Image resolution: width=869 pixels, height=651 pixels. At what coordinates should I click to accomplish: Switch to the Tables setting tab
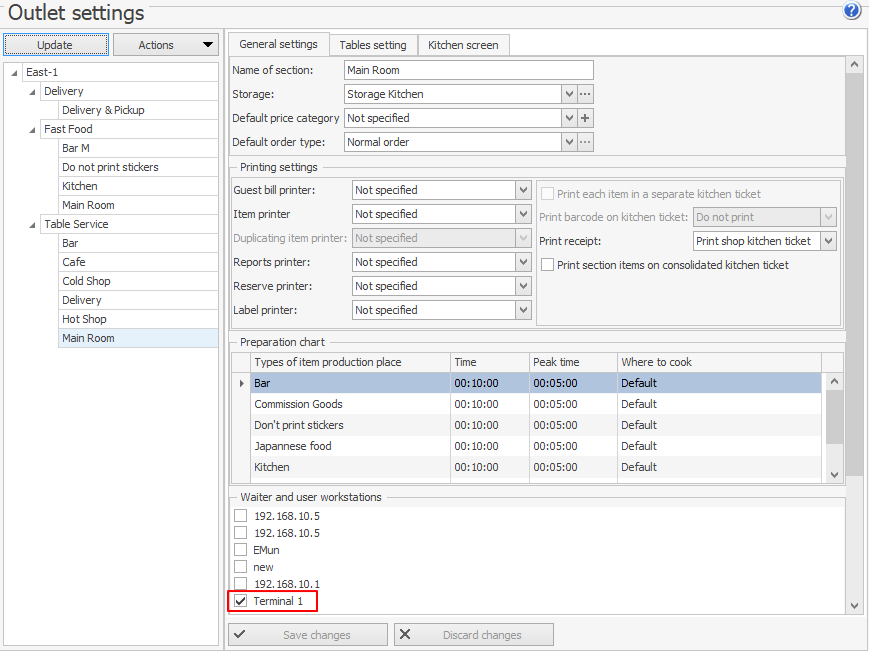(373, 45)
